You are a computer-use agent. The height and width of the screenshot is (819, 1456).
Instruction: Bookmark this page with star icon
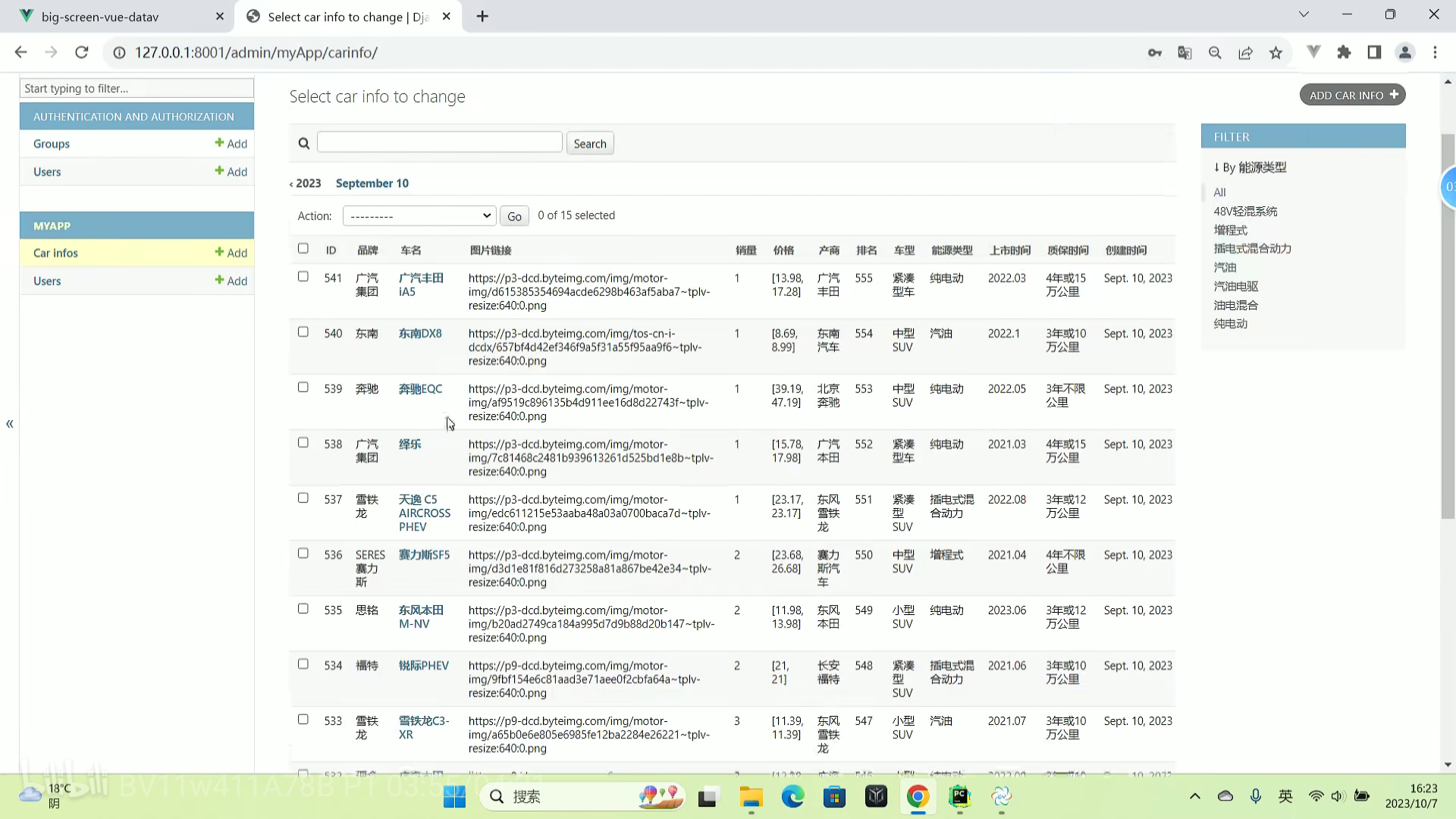point(1276,52)
